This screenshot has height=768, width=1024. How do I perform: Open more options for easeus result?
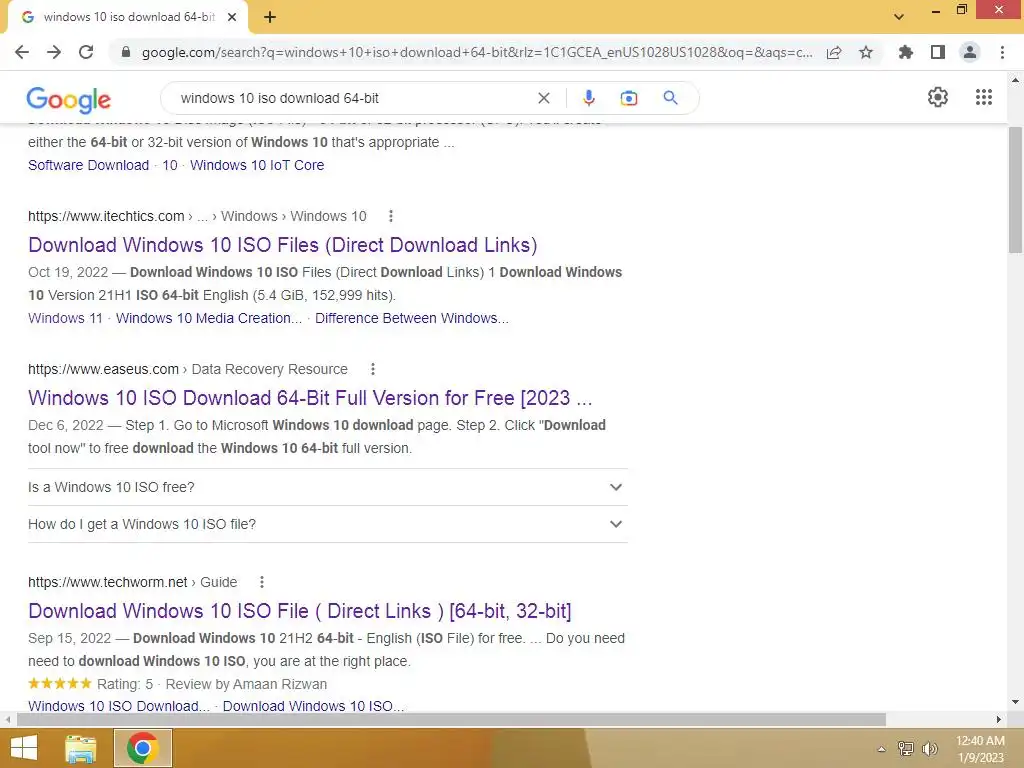(373, 369)
